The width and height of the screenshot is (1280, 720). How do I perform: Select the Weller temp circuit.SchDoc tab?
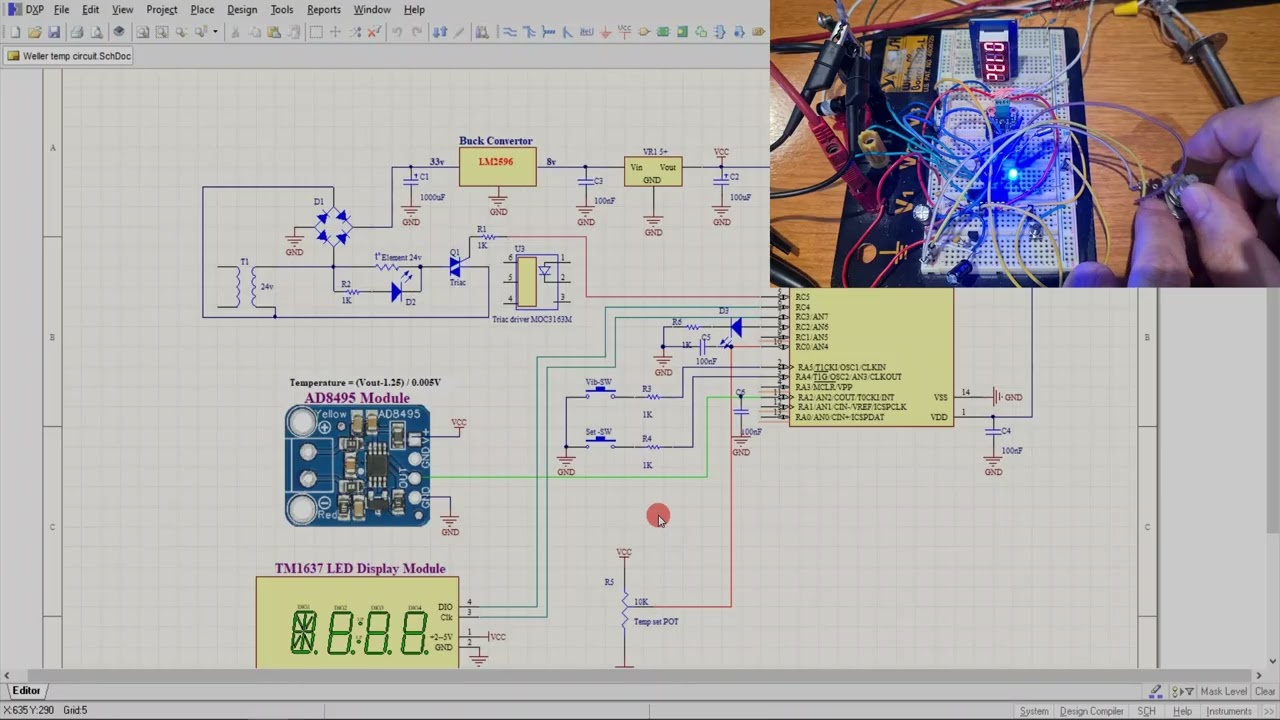click(x=69, y=56)
